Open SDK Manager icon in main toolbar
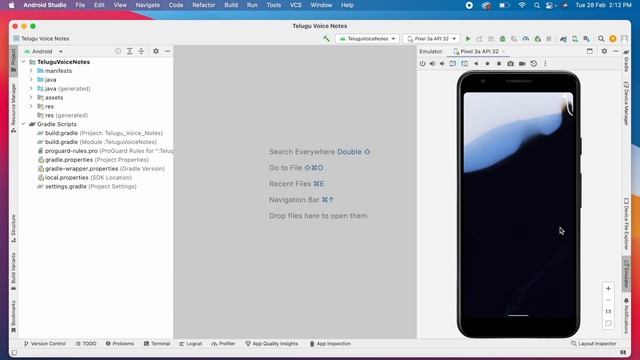 587,39
